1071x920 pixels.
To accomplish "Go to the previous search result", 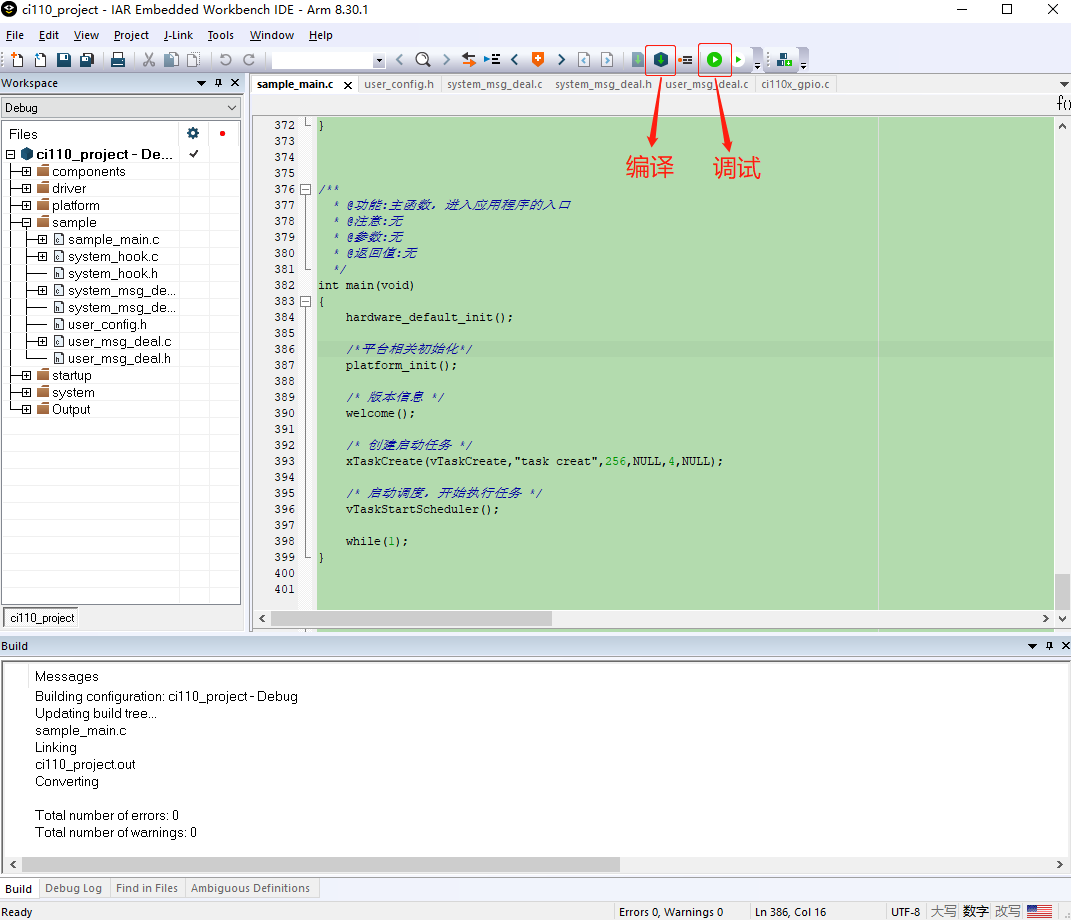I will [x=400, y=60].
